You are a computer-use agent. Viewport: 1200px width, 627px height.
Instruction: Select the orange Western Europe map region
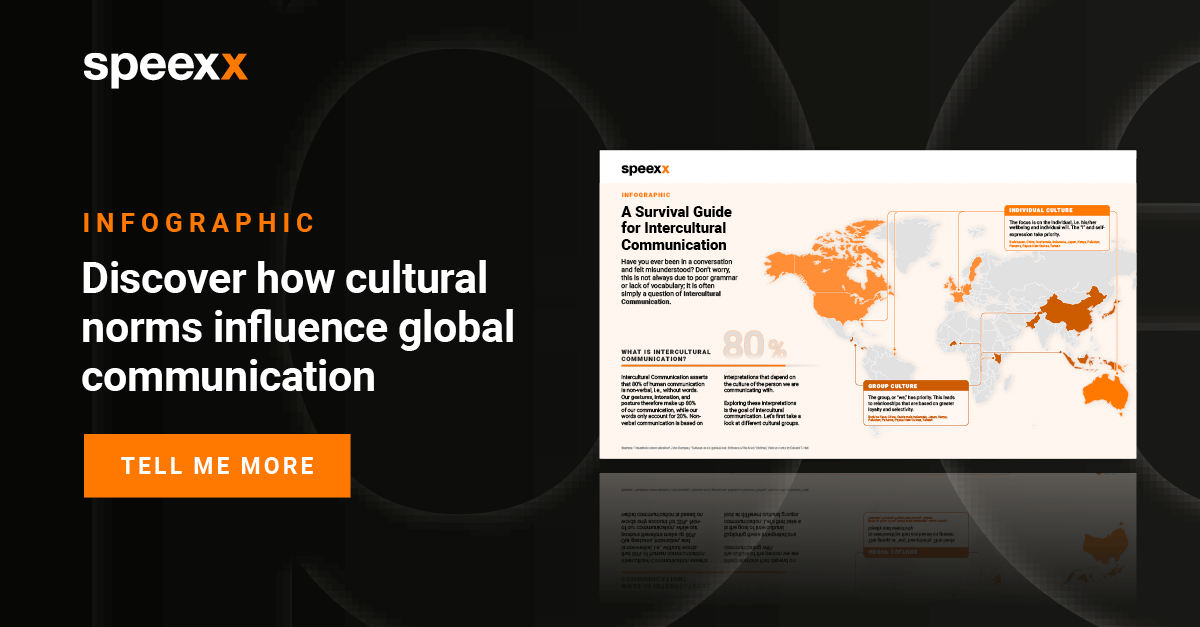pos(959,296)
